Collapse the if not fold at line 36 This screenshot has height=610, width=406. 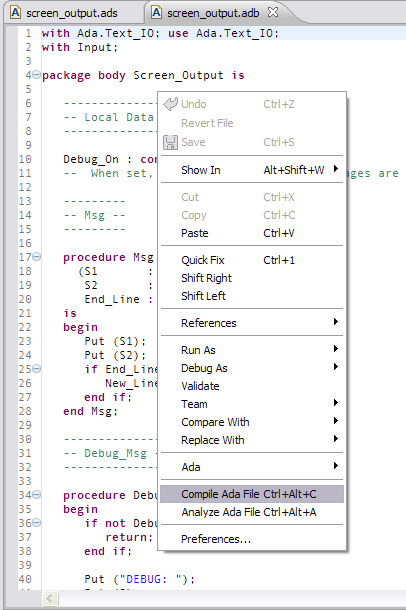click(36, 522)
